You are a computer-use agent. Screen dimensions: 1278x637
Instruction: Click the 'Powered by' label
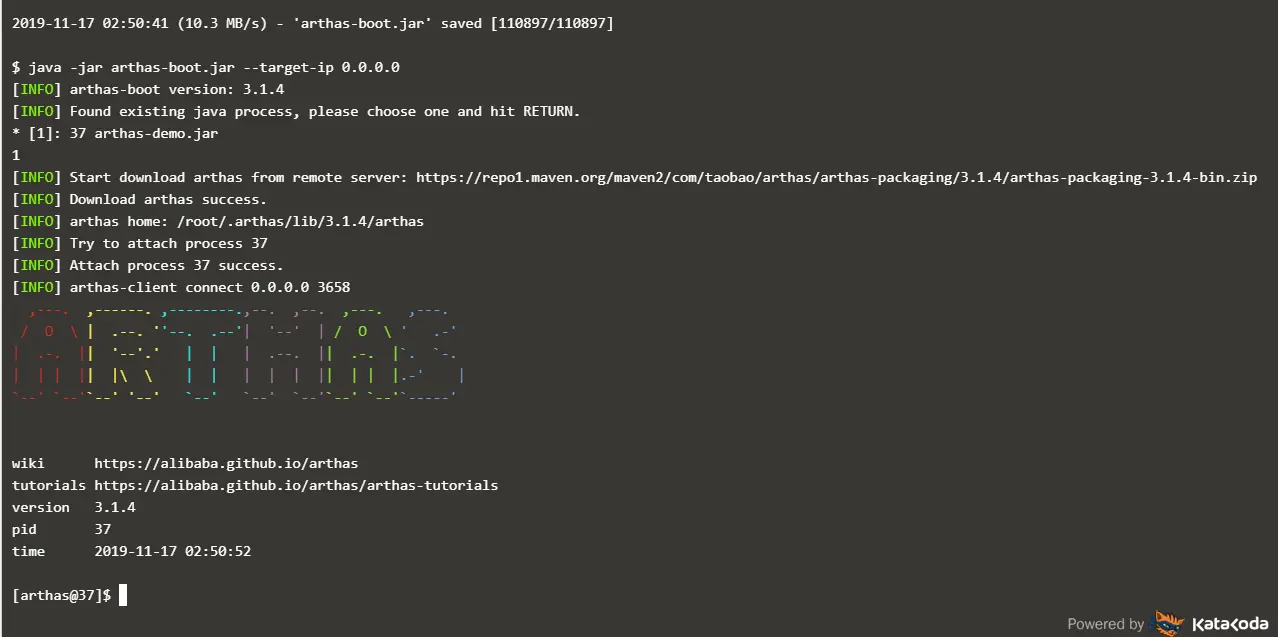[x=1105, y=624]
